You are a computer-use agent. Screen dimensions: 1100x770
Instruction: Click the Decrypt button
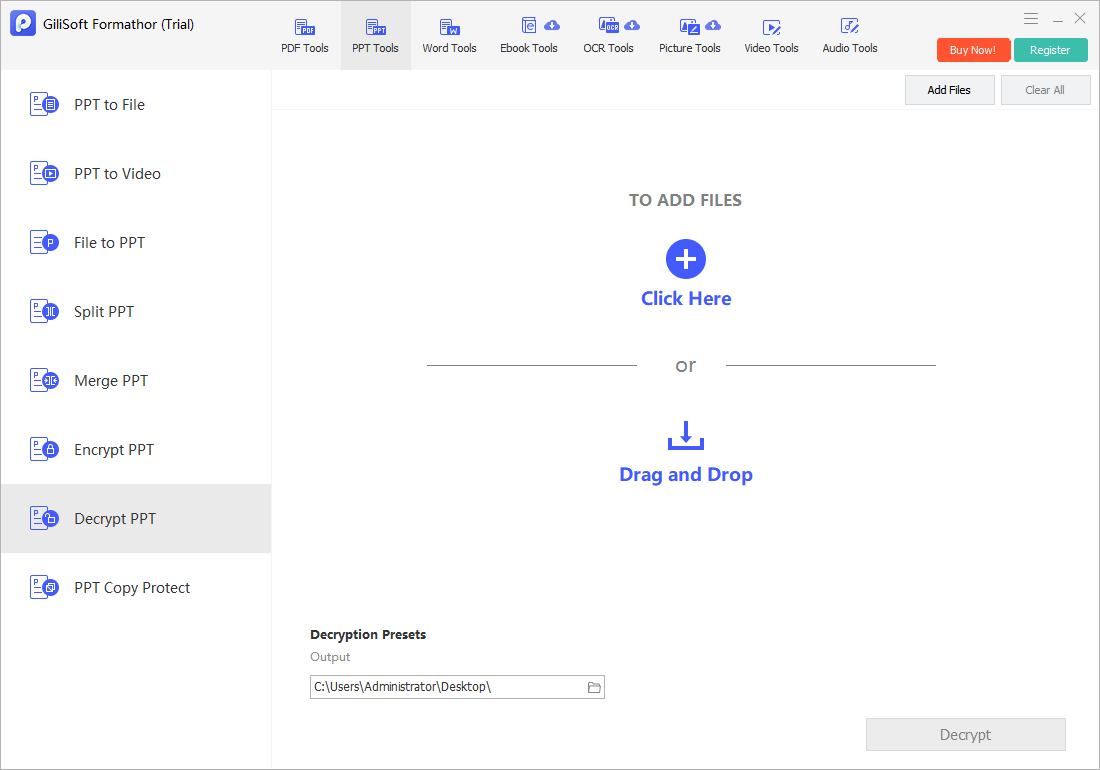[965, 734]
